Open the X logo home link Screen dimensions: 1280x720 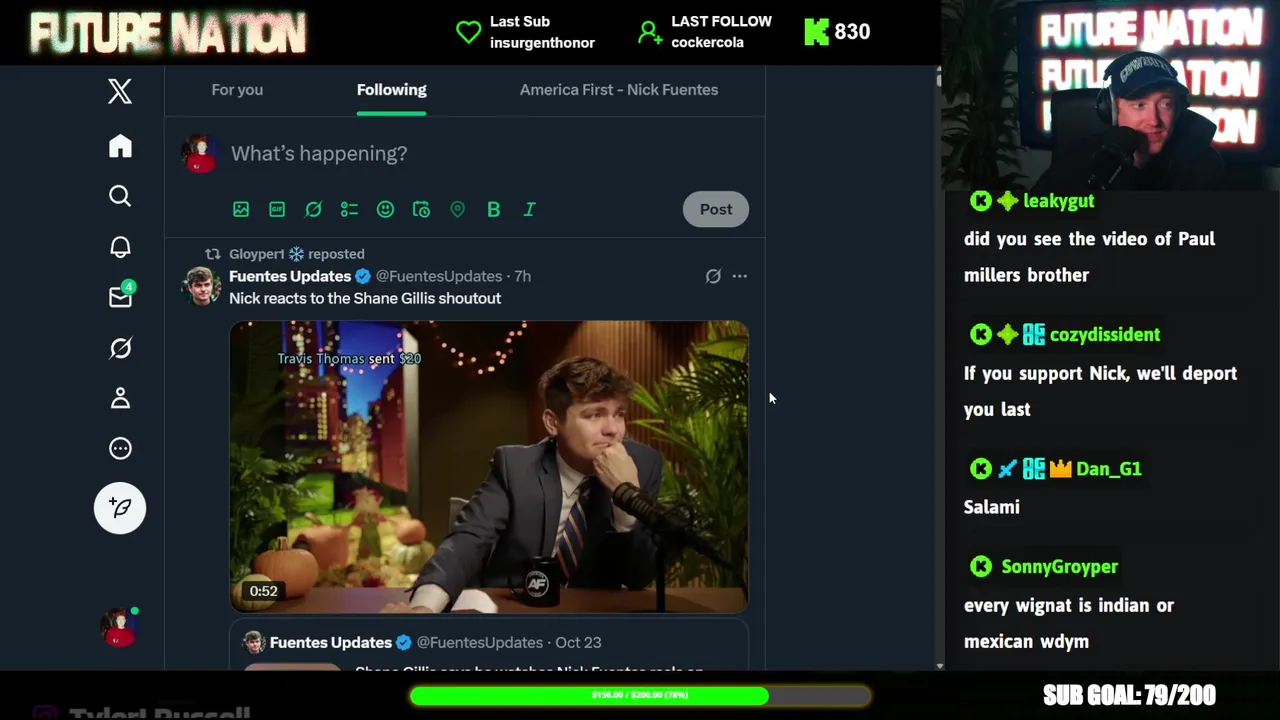click(x=120, y=91)
